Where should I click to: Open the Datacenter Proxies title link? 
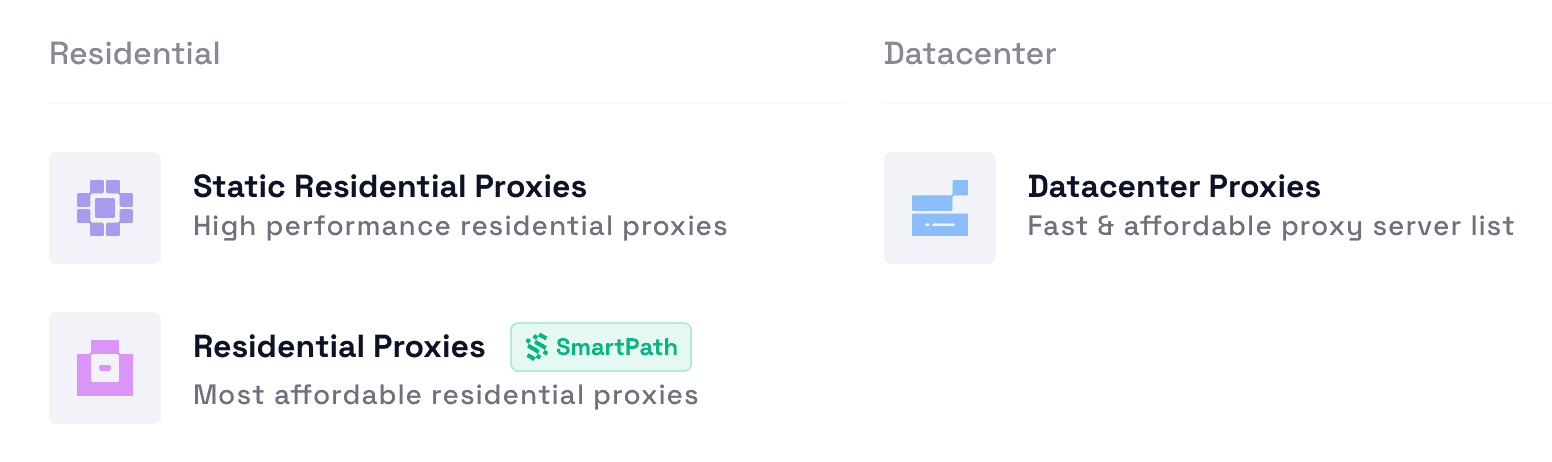1174,186
